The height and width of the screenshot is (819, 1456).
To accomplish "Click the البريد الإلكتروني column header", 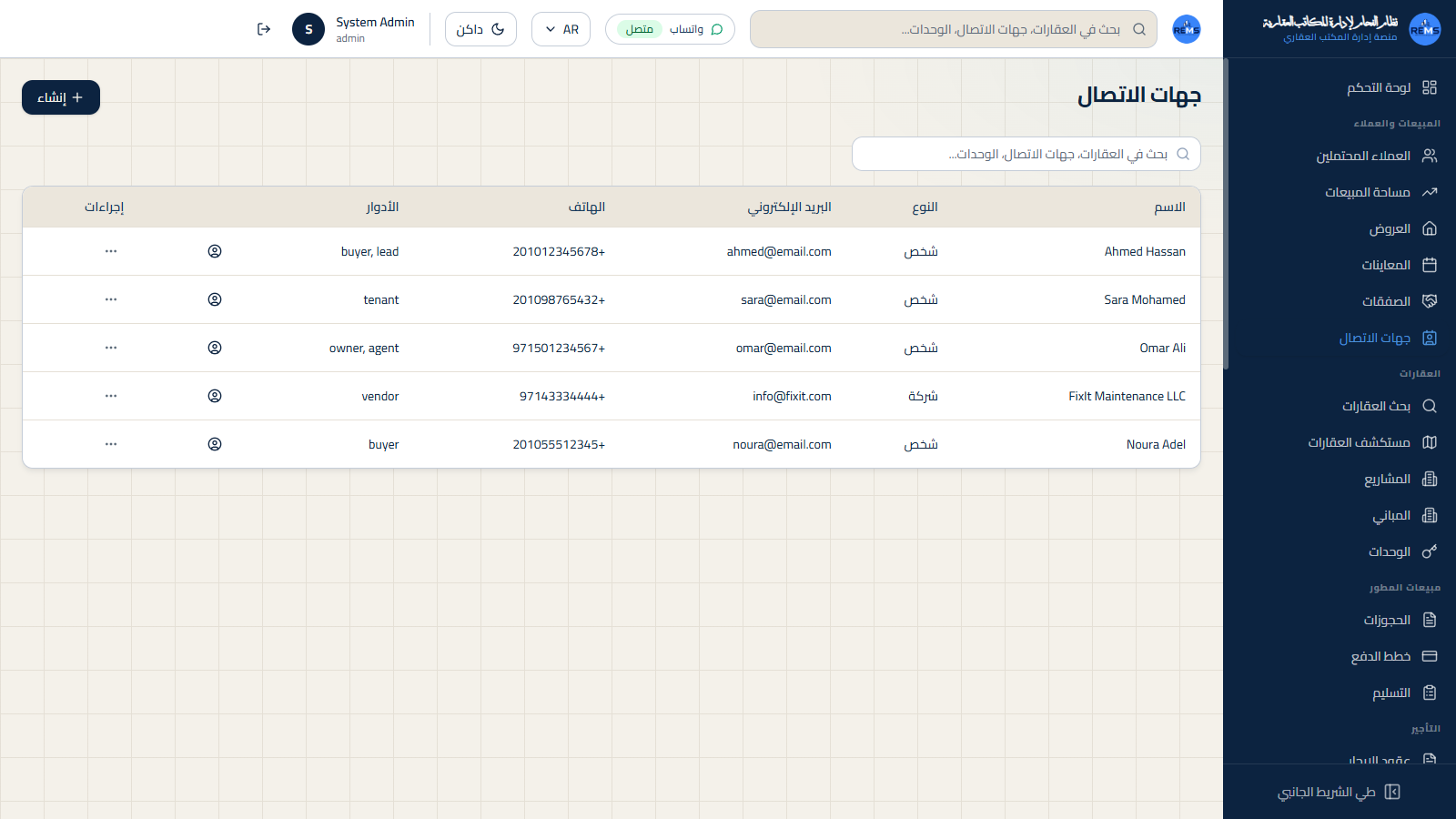I will (x=790, y=207).
